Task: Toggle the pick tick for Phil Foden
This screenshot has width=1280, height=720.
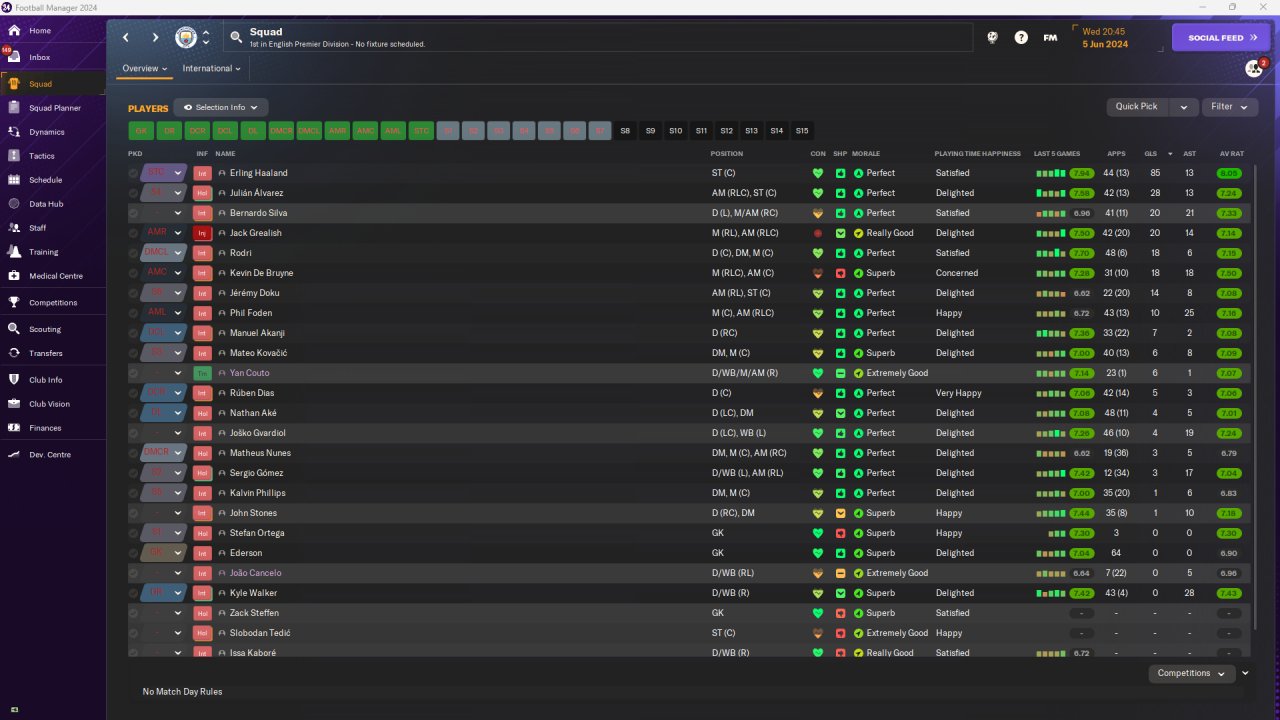Action: [133, 313]
